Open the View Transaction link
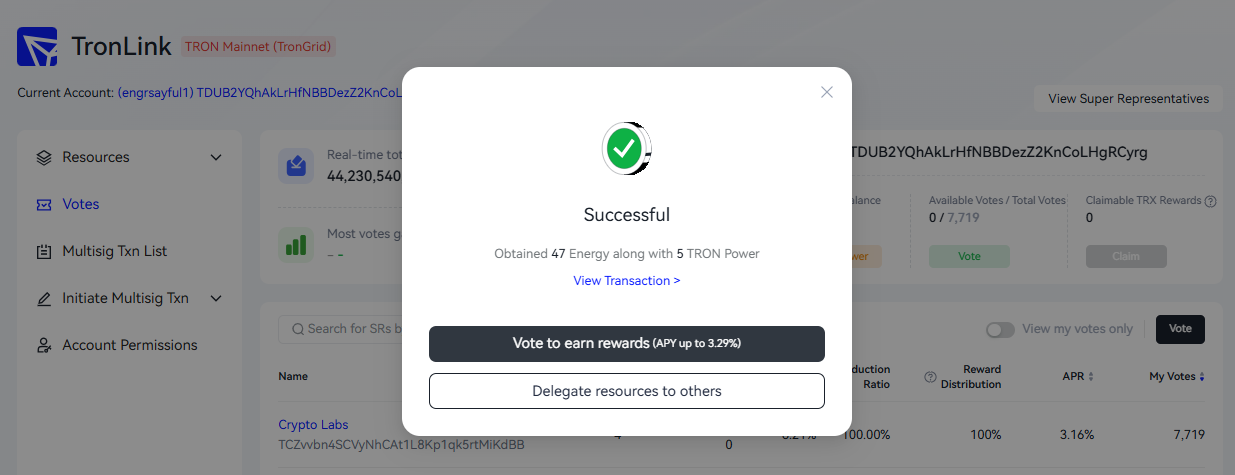The width and height of the screenshot is (1235, 475). (627, 281)
